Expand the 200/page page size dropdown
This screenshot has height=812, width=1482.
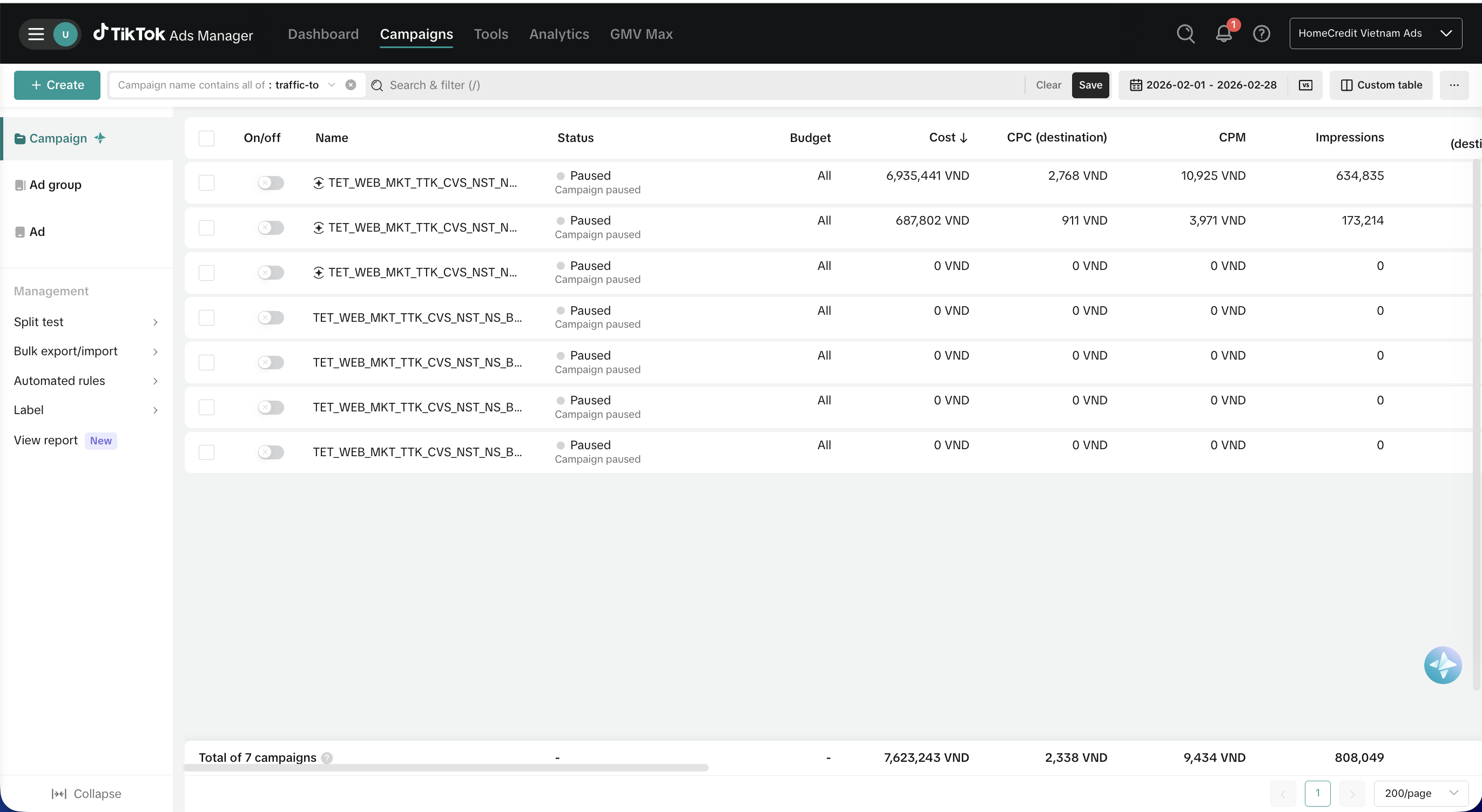tap(1420, 793)
